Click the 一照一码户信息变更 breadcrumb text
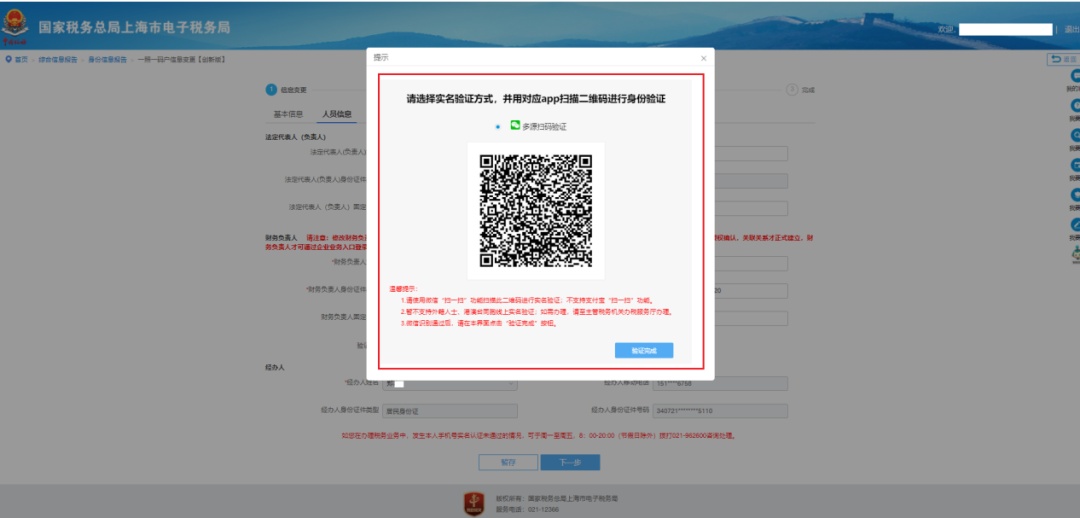The height and width of the screenshot is (518, 1080). click(x=182, y=60)
